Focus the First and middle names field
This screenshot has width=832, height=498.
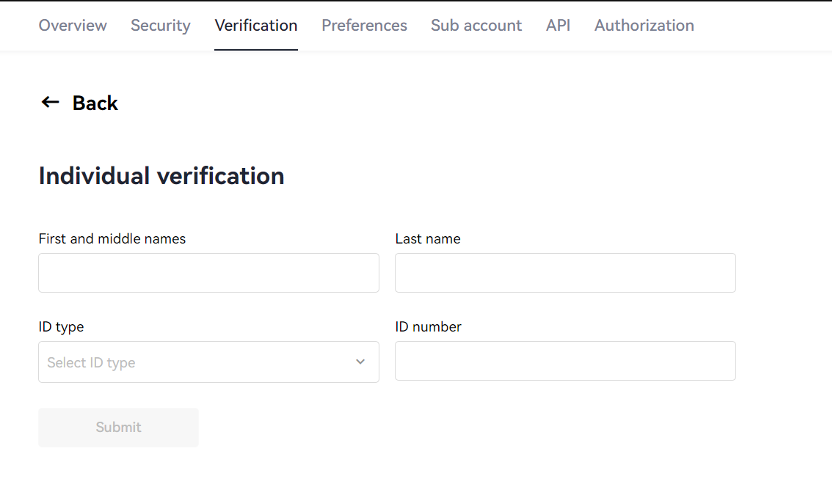pos(209,273)
